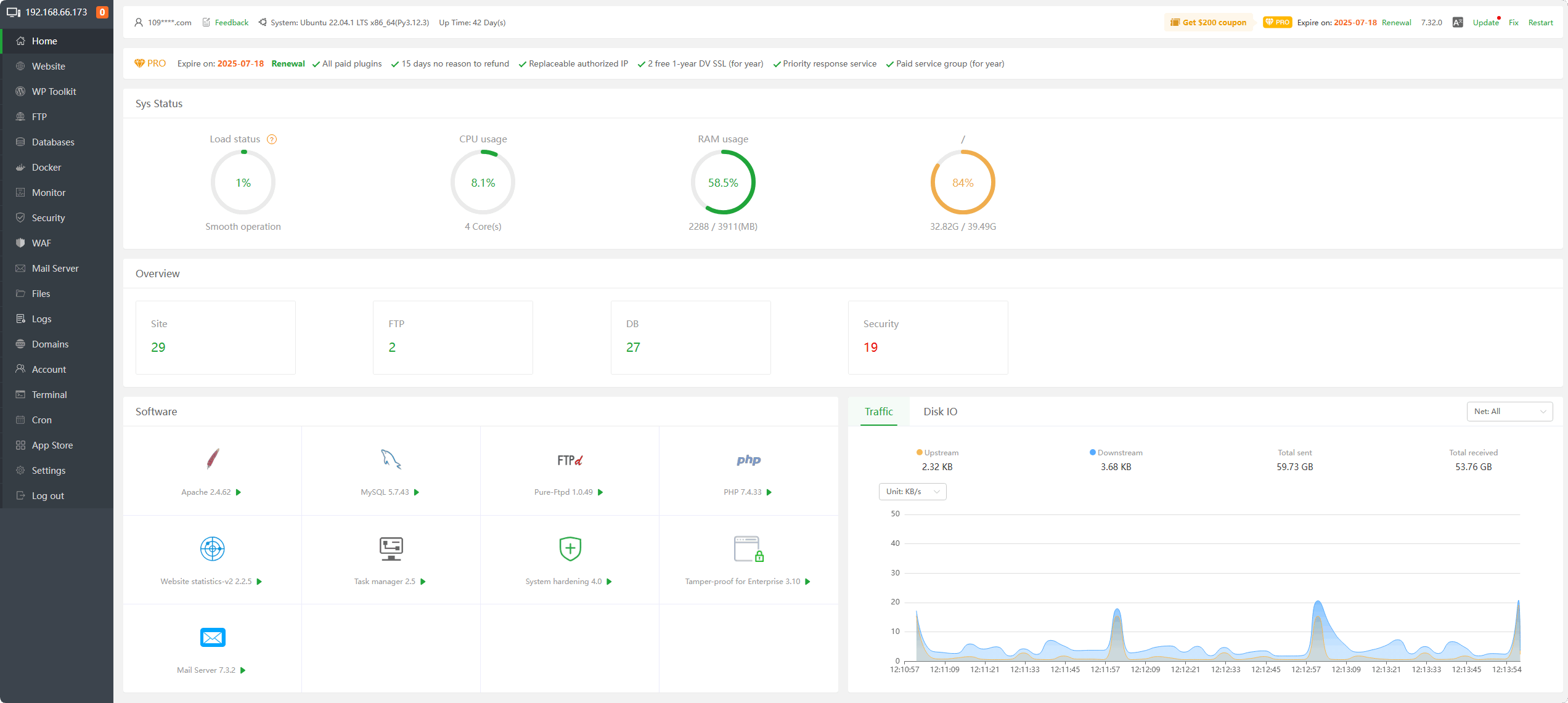Click the MySQL dolphin icon
Screen dimensions: 1568x703
[x=391, y=459]
